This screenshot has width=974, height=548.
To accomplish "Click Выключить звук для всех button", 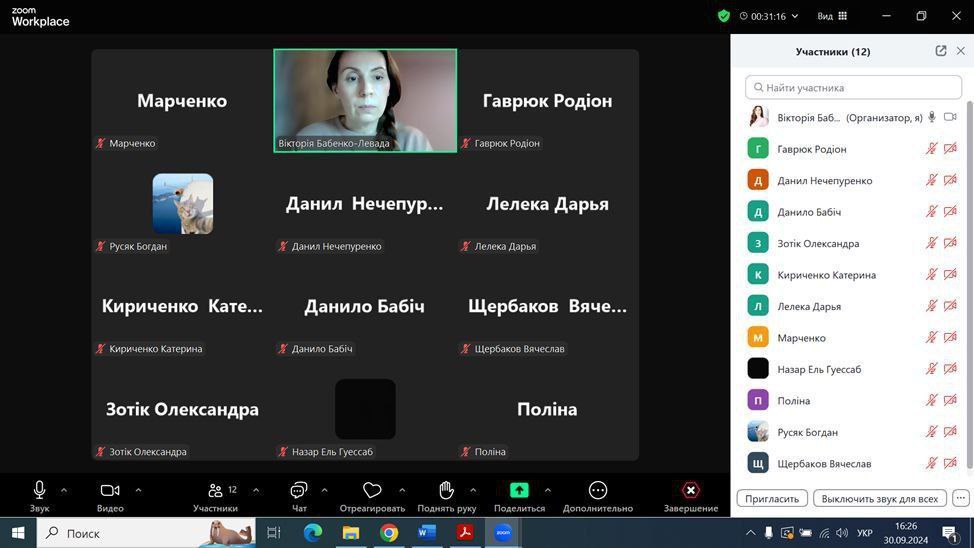I will (x=879, y=498).
